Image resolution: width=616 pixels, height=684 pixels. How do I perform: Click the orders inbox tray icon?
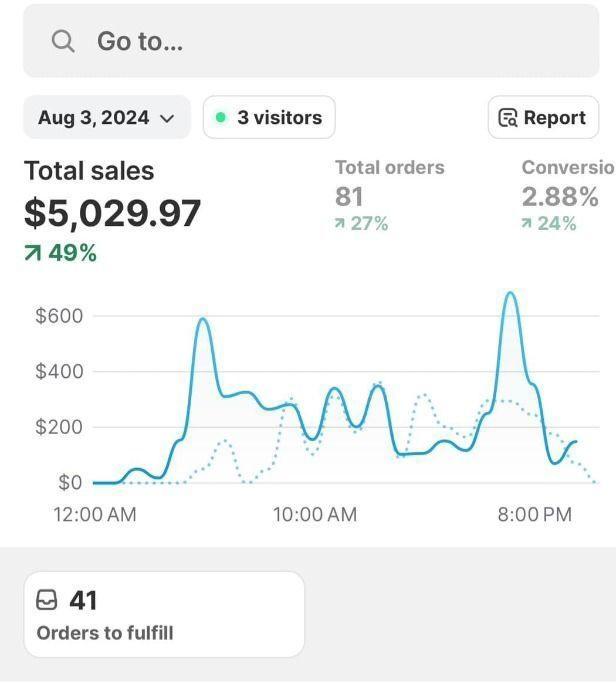(47, 600)
